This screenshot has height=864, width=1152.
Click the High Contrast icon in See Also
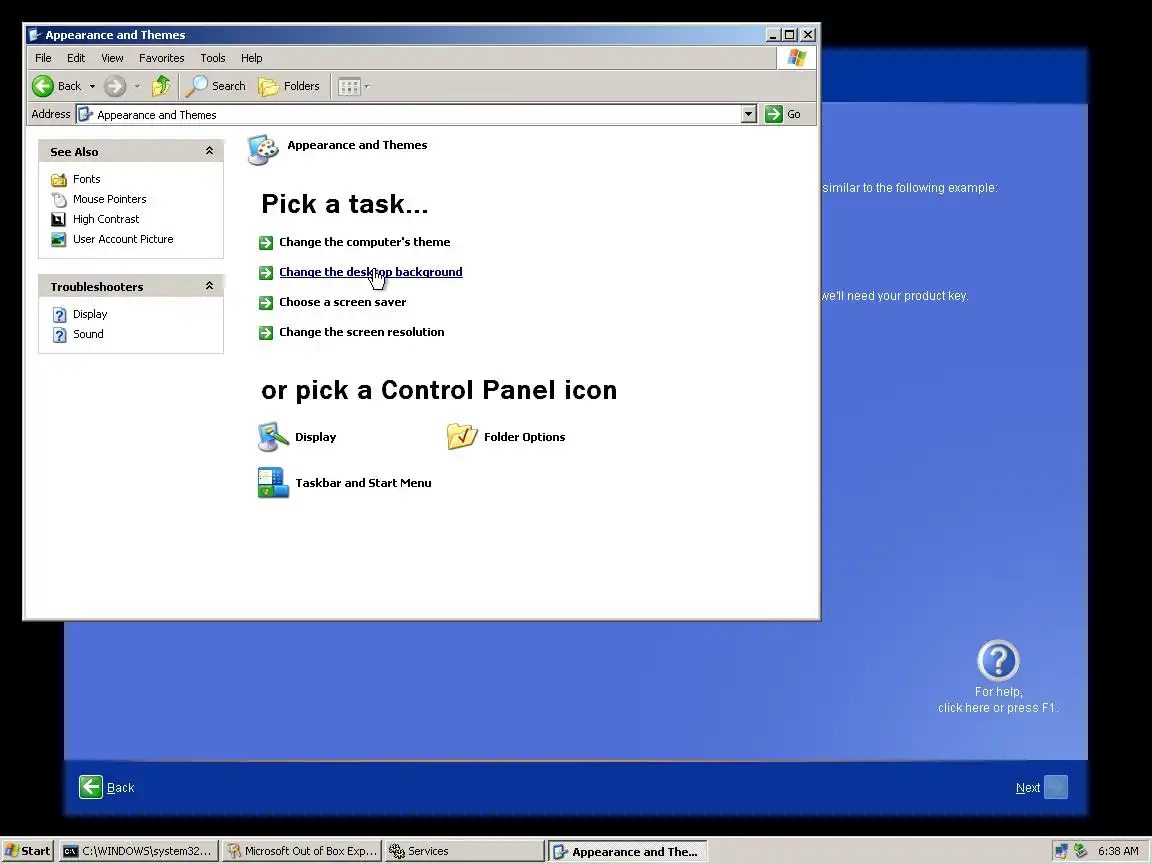(59, 219)
